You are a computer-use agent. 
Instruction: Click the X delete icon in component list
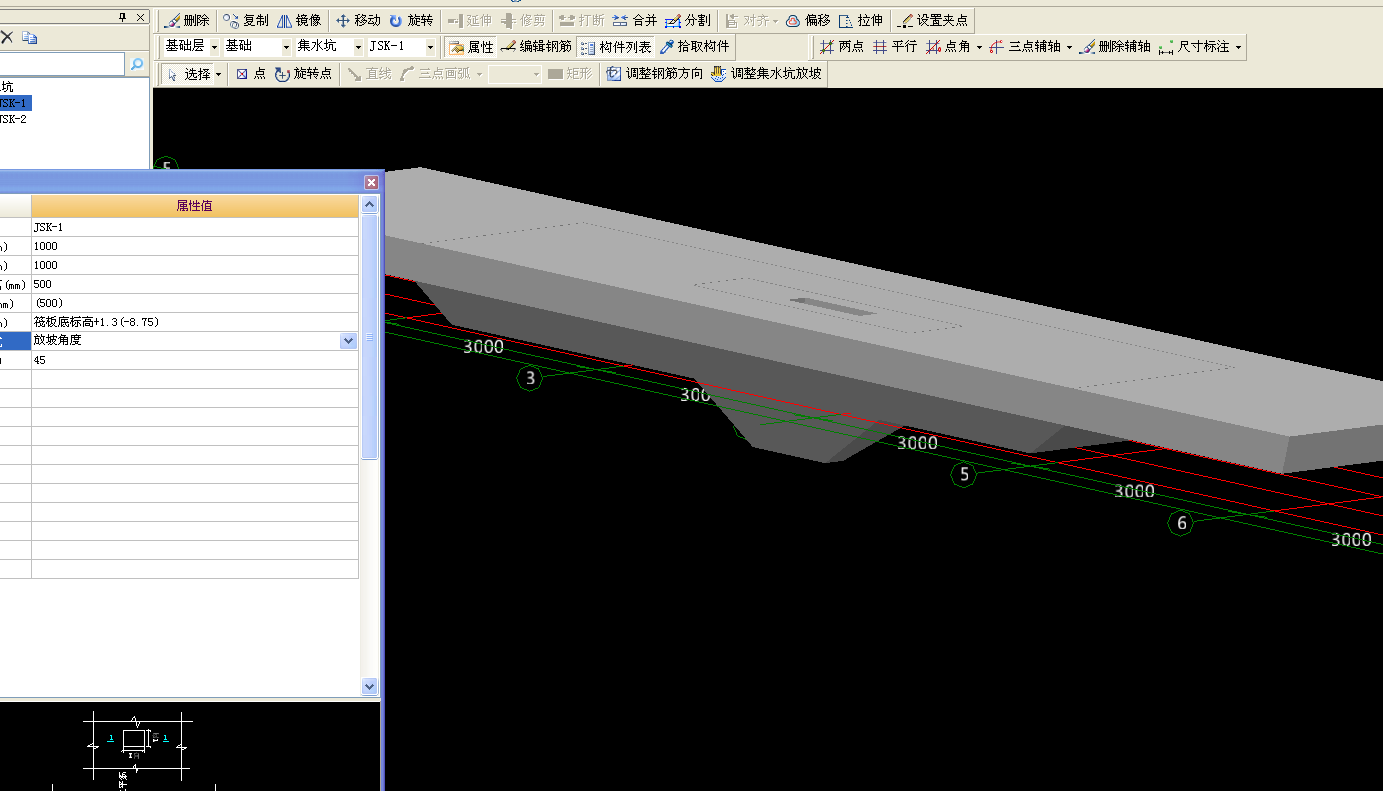tap(6, 37)
